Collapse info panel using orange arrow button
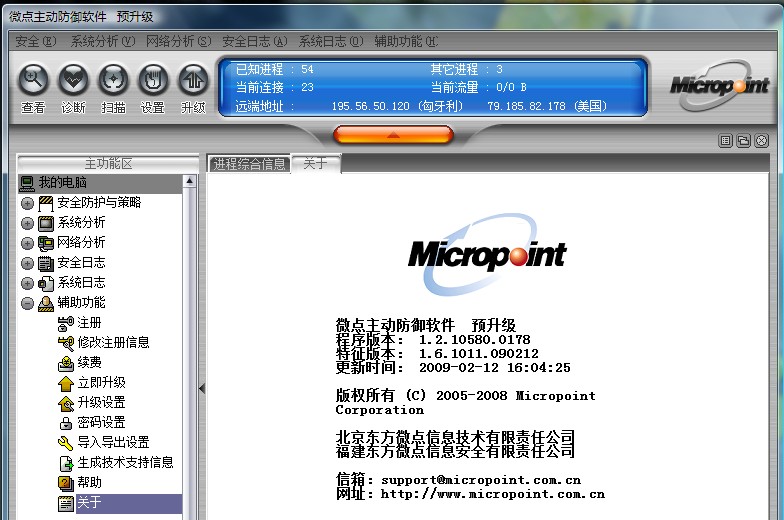The width and height of the screenshot is (784, 520). (x=393, y=135)
